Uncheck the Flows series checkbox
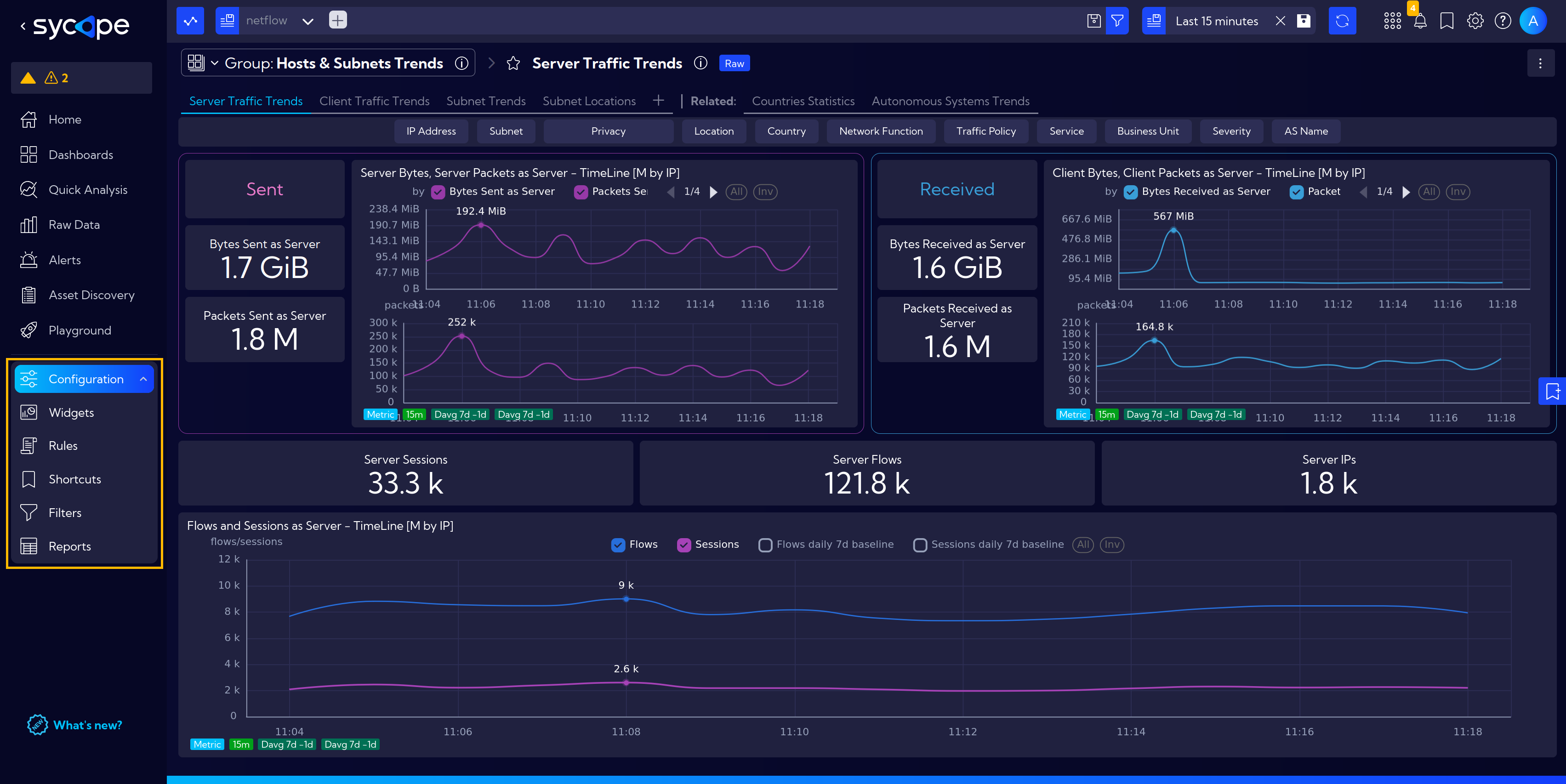 coord(618,545)
